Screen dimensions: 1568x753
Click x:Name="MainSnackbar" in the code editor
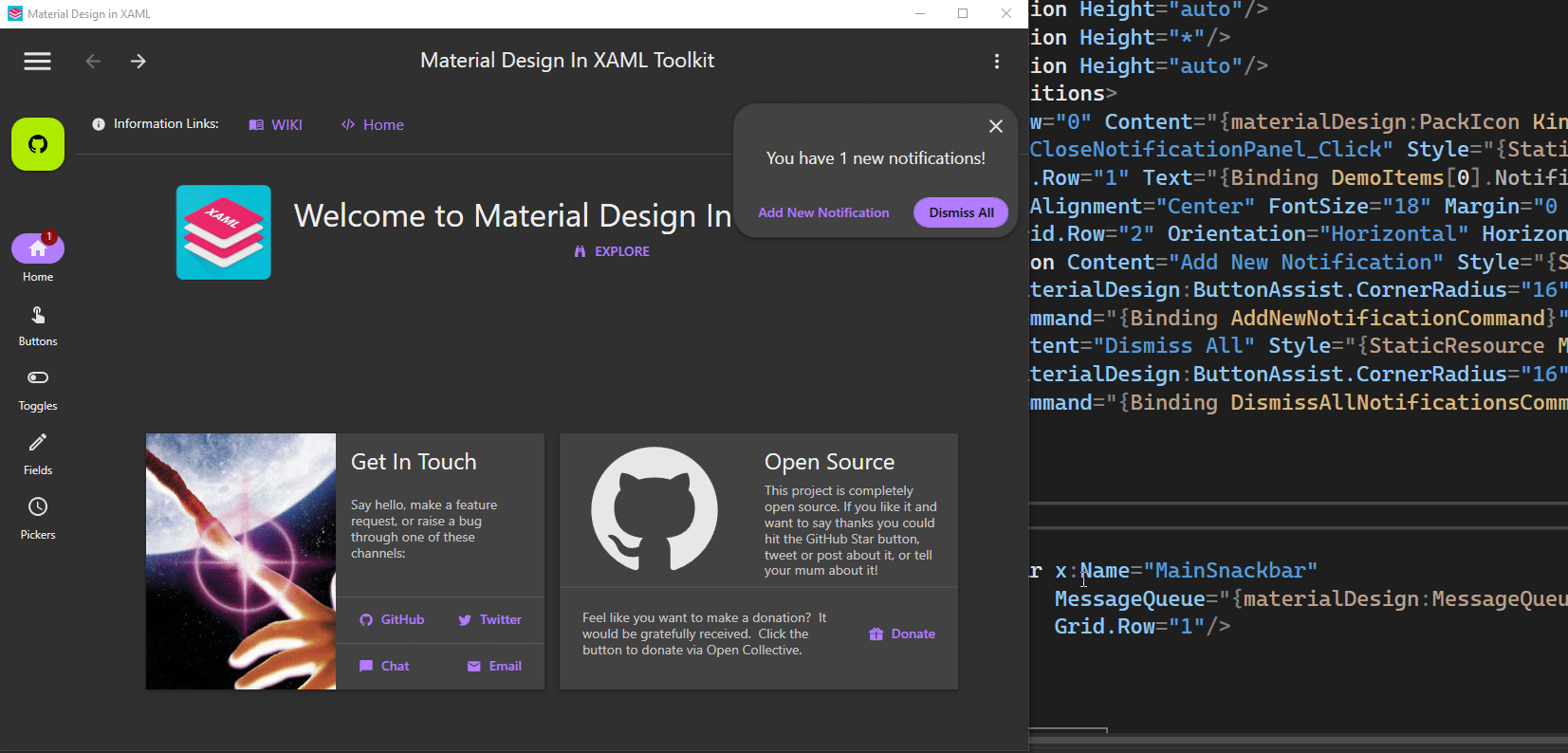(1186, 570)
